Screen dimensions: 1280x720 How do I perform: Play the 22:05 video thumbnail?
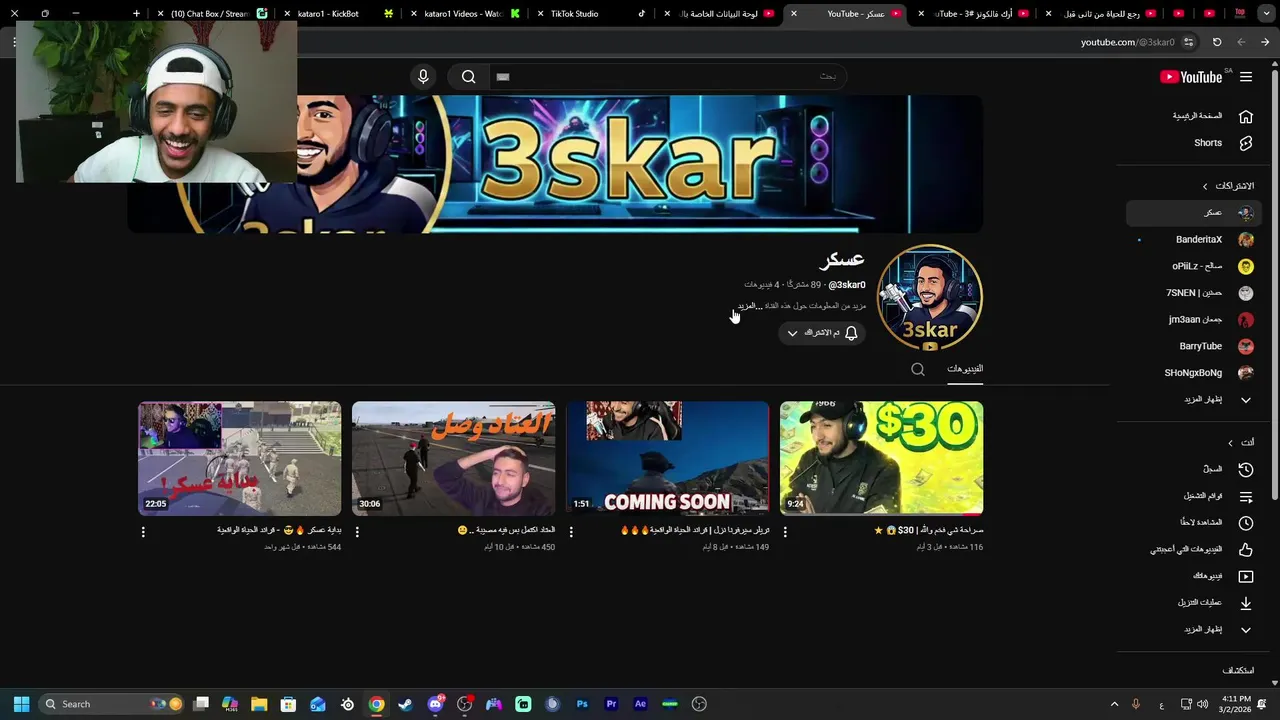click(239, 458)
